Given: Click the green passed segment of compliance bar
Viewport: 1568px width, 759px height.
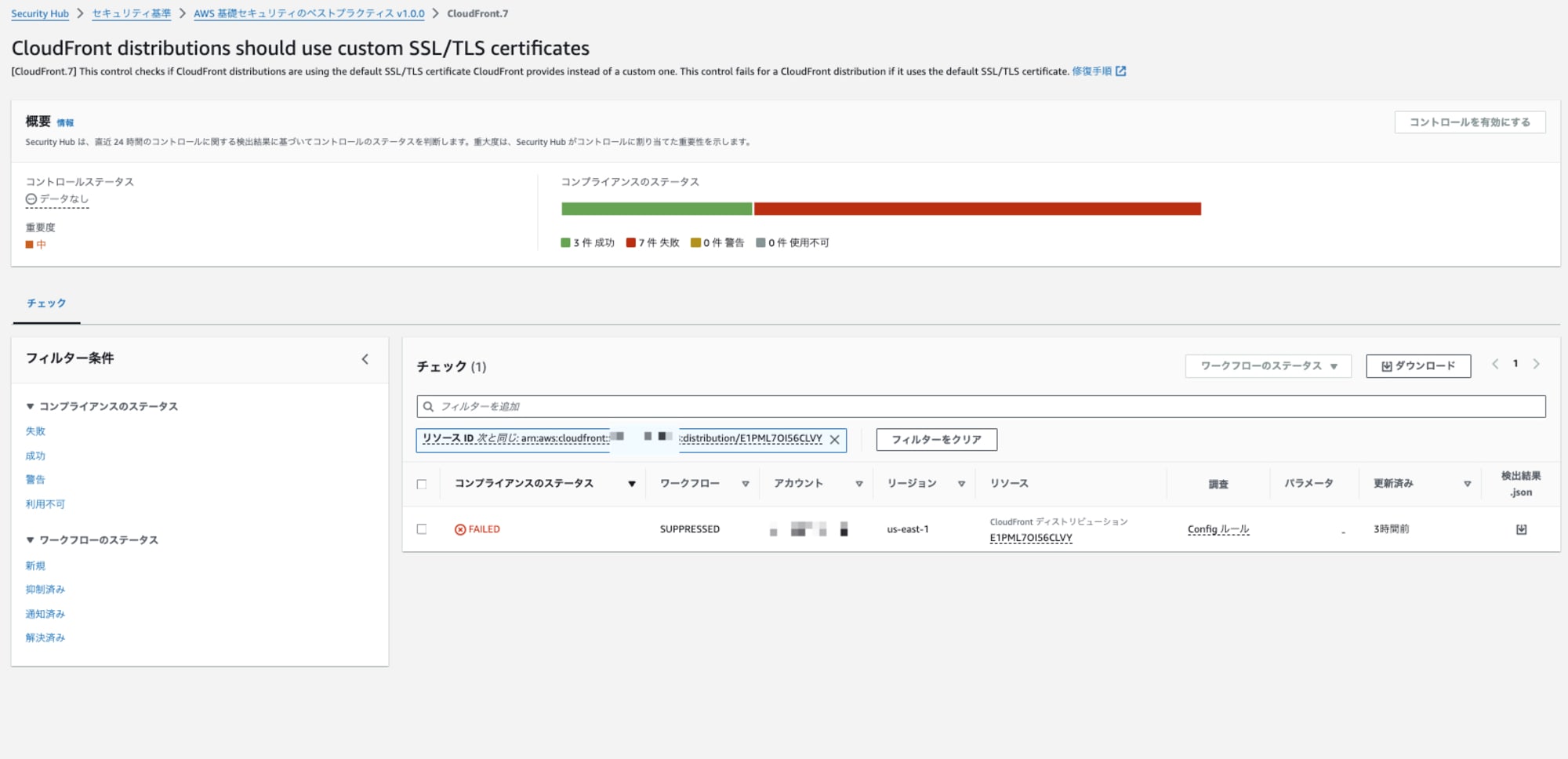Looking at the screenshot, I should 656,209.
